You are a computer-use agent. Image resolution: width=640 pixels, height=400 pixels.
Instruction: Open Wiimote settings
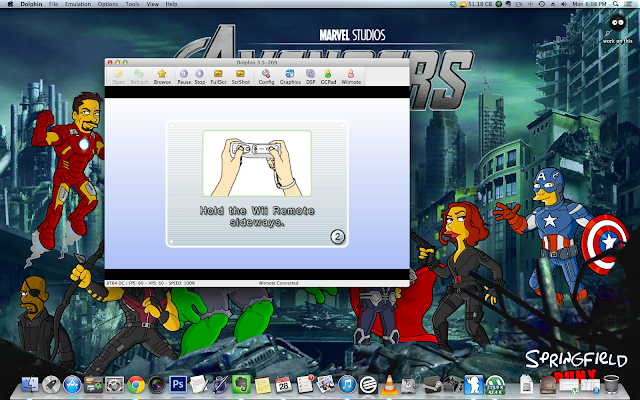[x=351, y=76]
